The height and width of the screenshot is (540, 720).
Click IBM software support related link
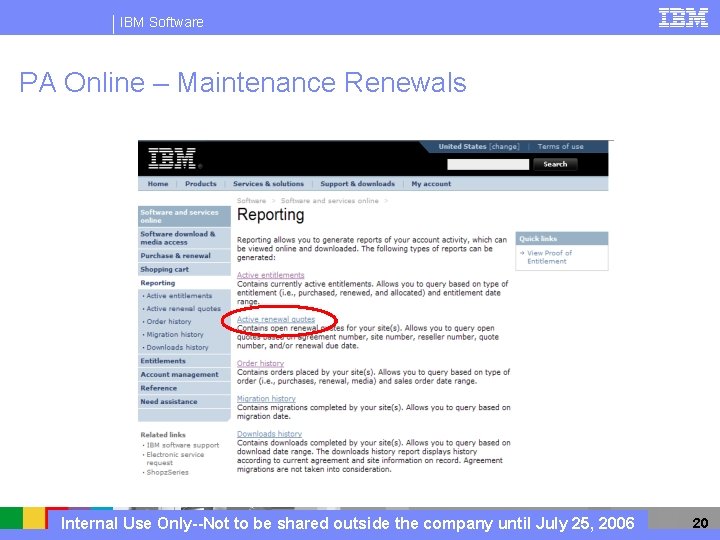[182, 445]
